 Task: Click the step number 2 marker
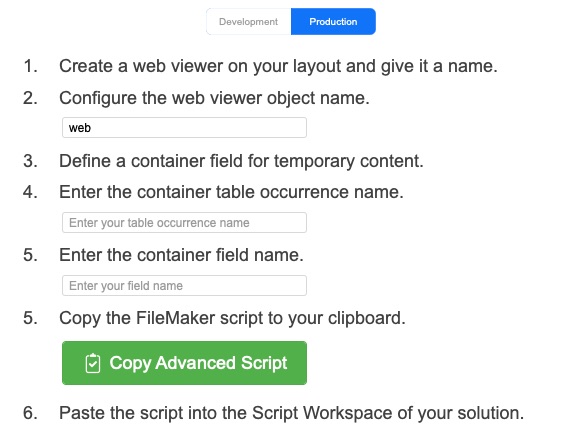pyautogui.click(x=30, y=98)
